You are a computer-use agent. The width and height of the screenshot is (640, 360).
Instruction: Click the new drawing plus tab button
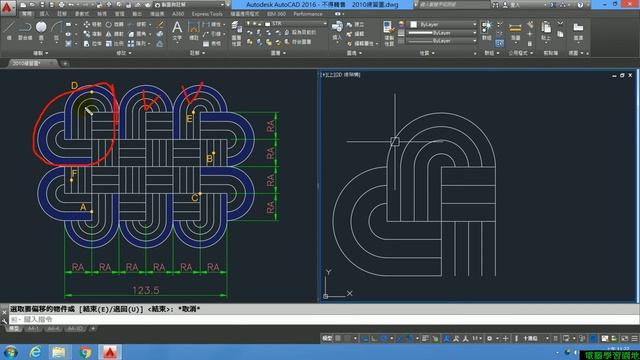65,63
